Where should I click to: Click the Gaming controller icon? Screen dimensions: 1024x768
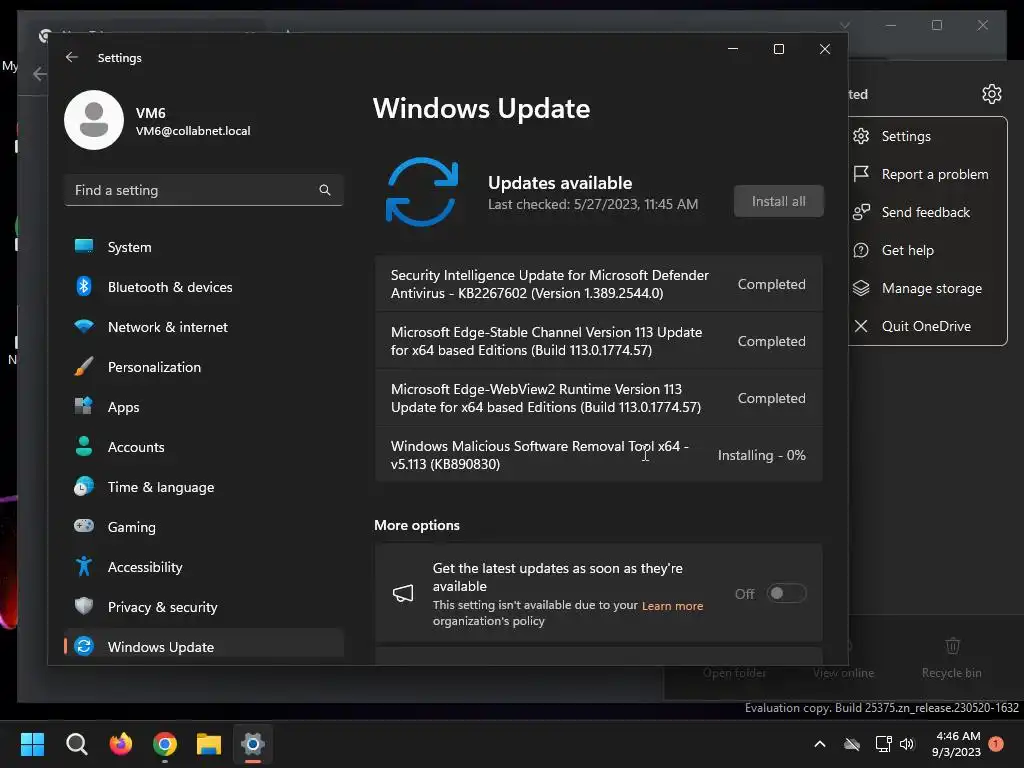pyautogui.click(x=84, y=526)
